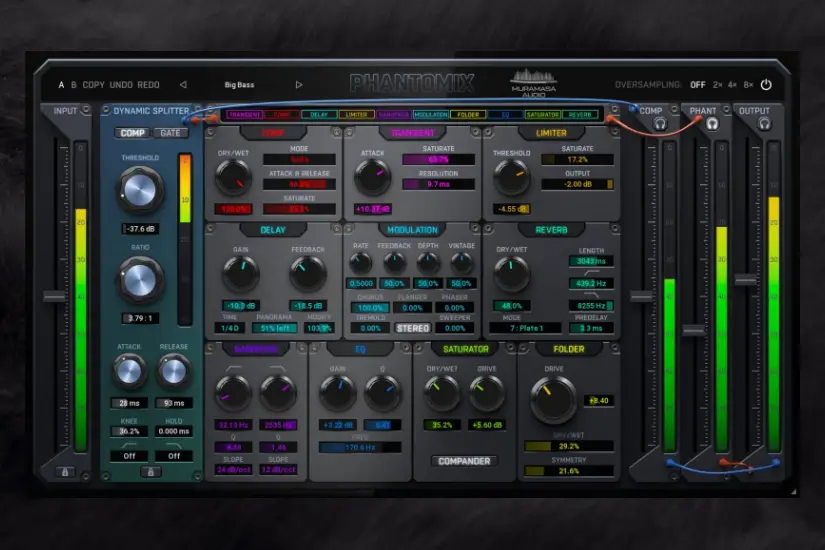Solo COMP channel with headphone icon

[x=660, y=124]
